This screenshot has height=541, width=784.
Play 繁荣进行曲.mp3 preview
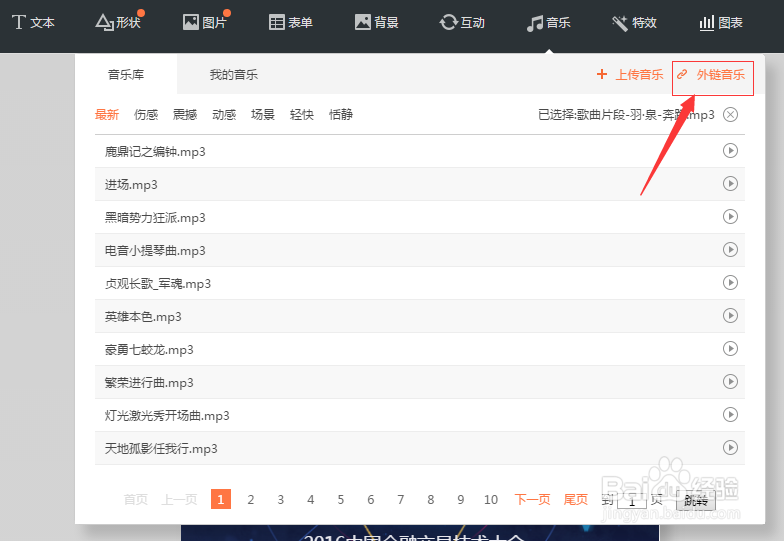(x=730, y=382)
